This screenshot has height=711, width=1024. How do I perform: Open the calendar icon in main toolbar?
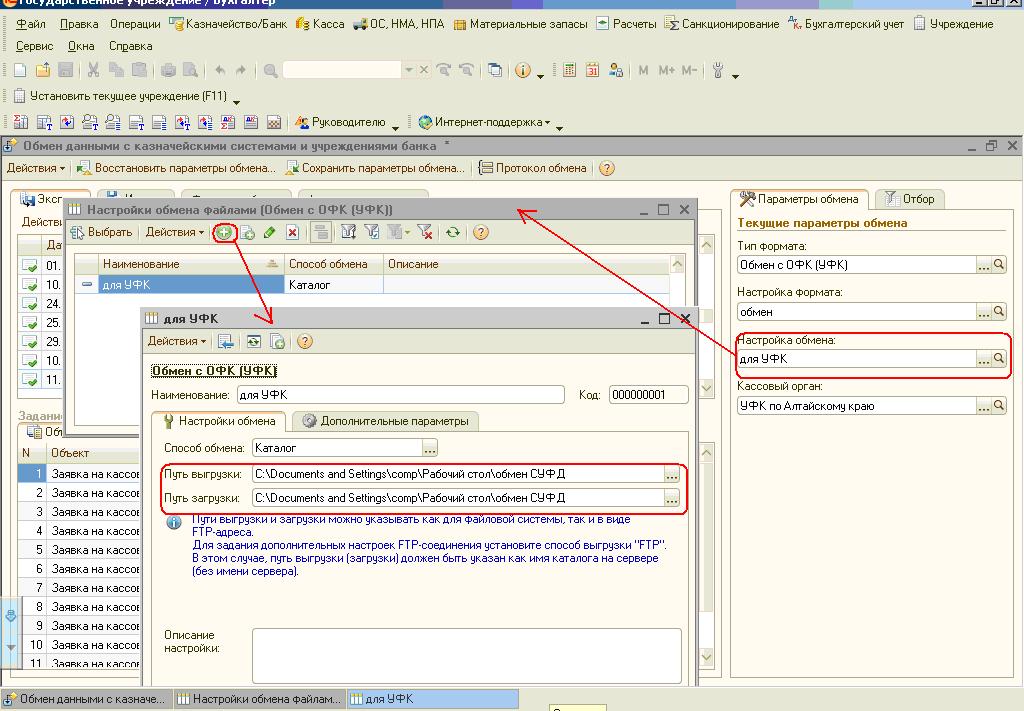[592, 70]
